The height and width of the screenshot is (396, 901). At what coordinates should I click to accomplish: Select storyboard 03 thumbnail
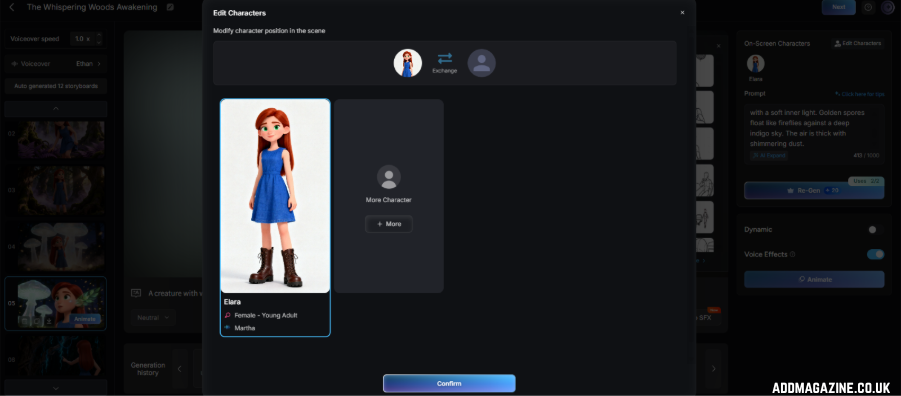[x=61, y=191]
